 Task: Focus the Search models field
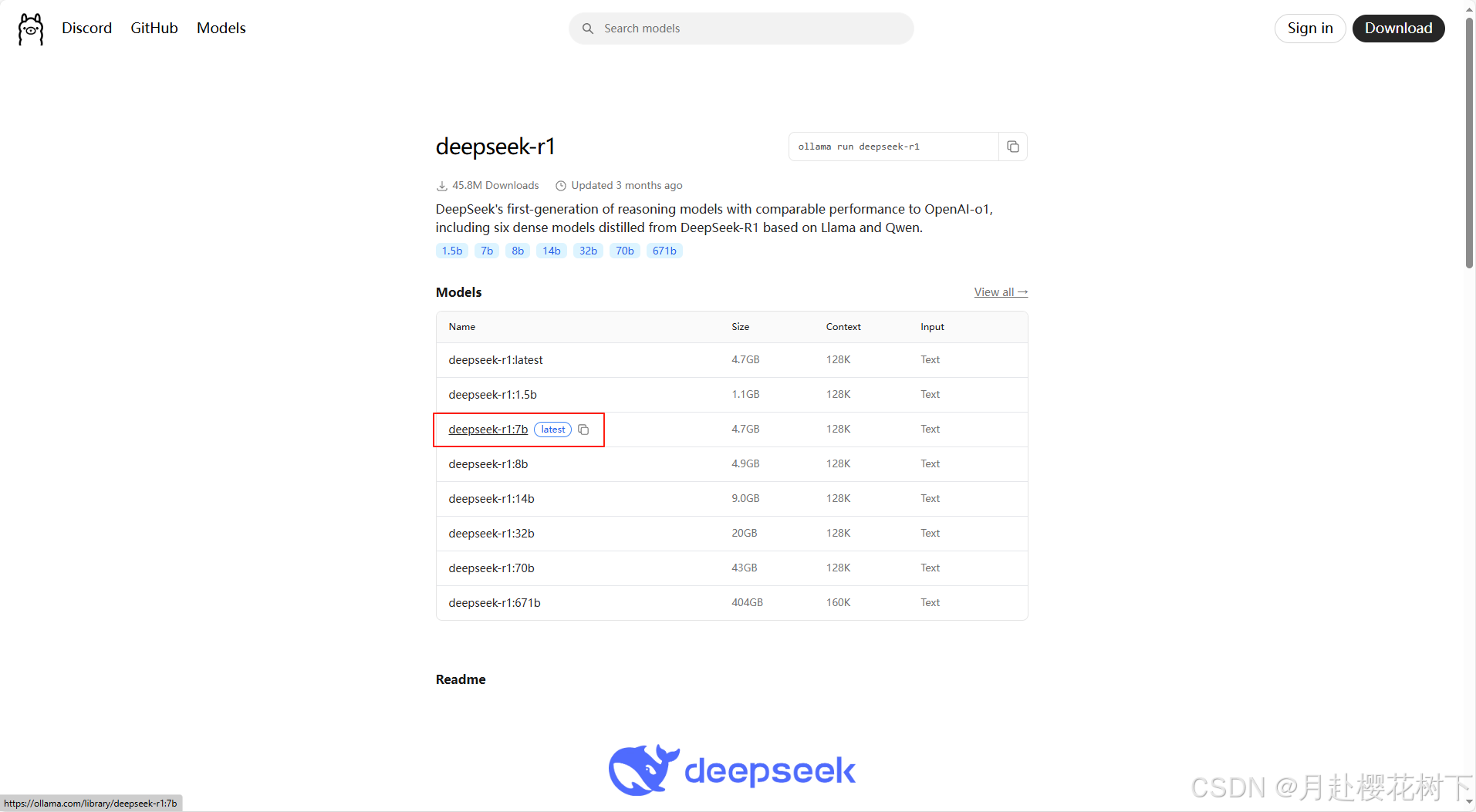[x=741, y=29]
